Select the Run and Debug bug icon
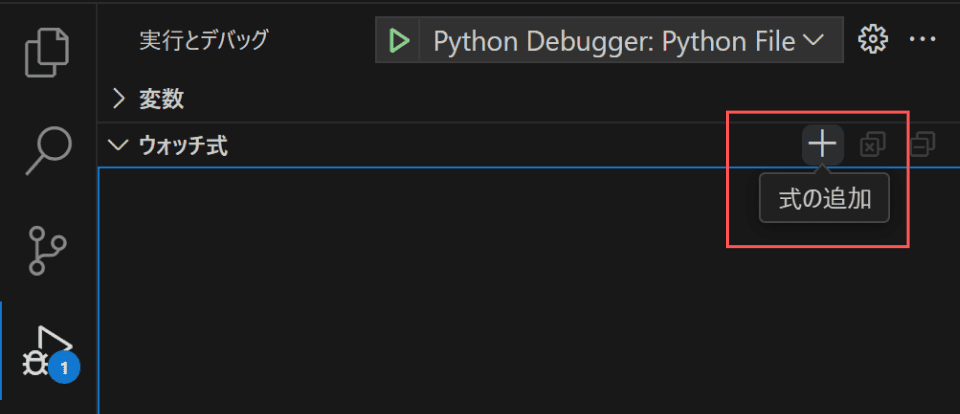 tap(48, 352)
